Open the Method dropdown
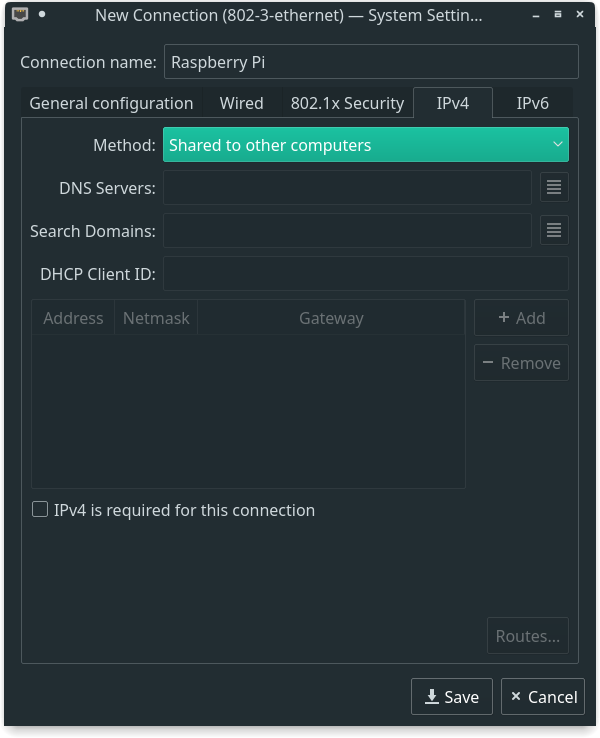600x738 pixels. coord(365,145)
